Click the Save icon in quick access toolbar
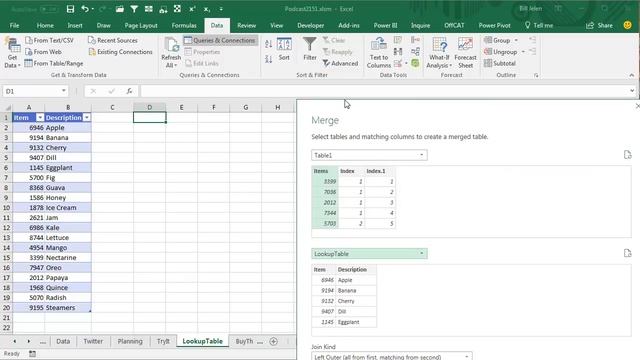Image resolution: width=640 pixels, height=360 pixels. point(70,9)
